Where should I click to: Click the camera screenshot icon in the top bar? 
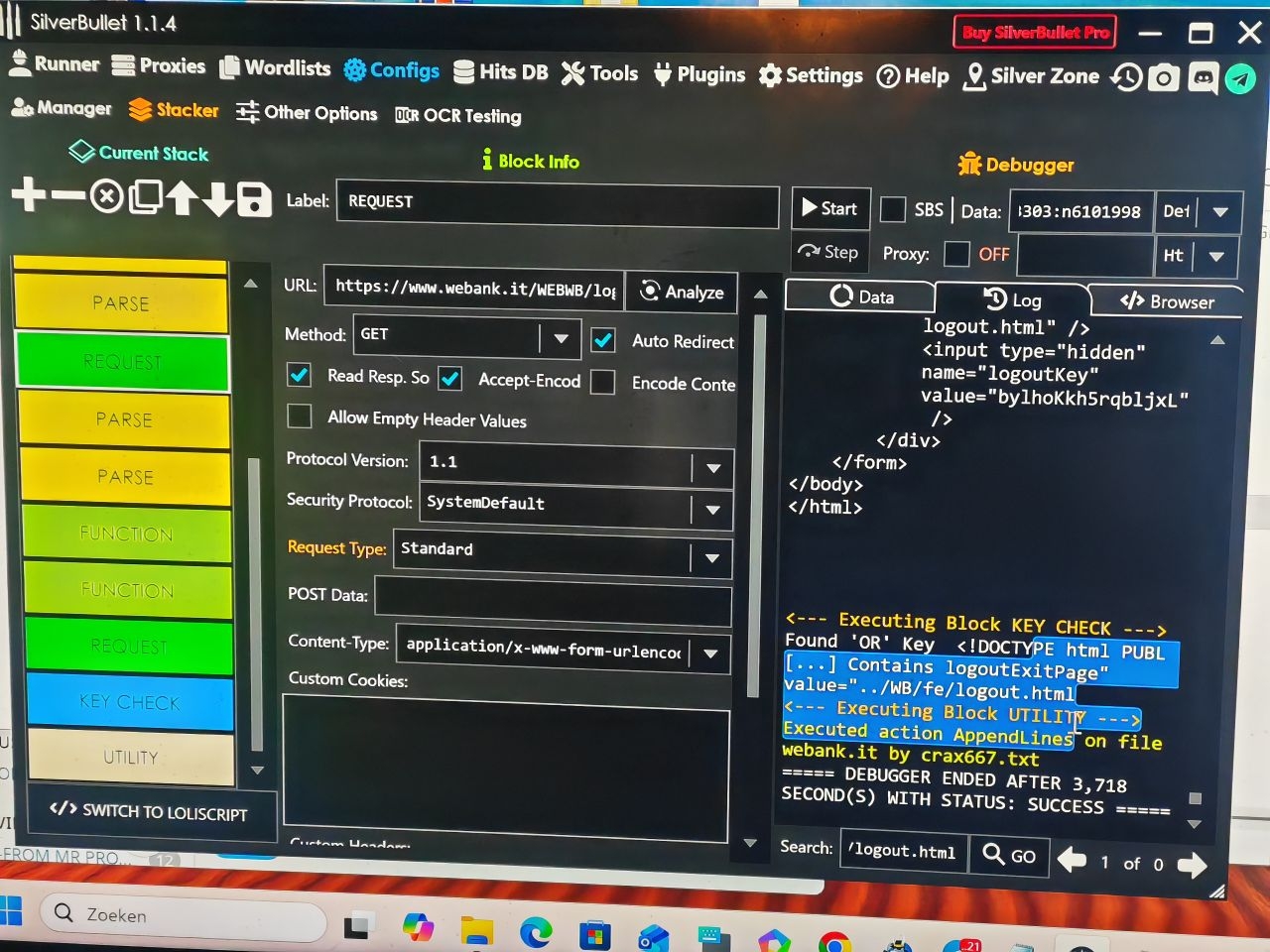1164,77
